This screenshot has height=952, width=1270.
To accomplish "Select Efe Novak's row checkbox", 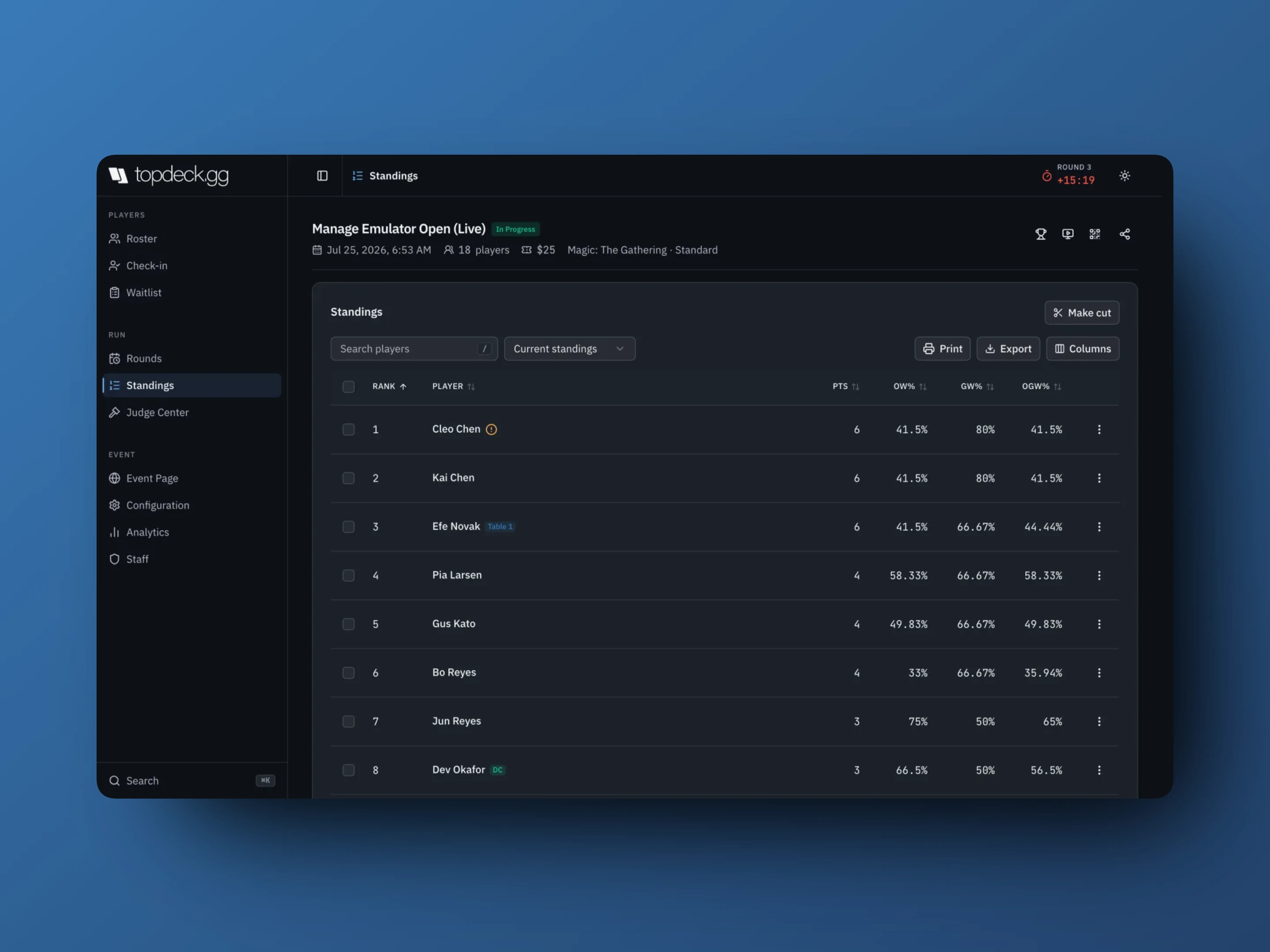I will click(348, 527).
